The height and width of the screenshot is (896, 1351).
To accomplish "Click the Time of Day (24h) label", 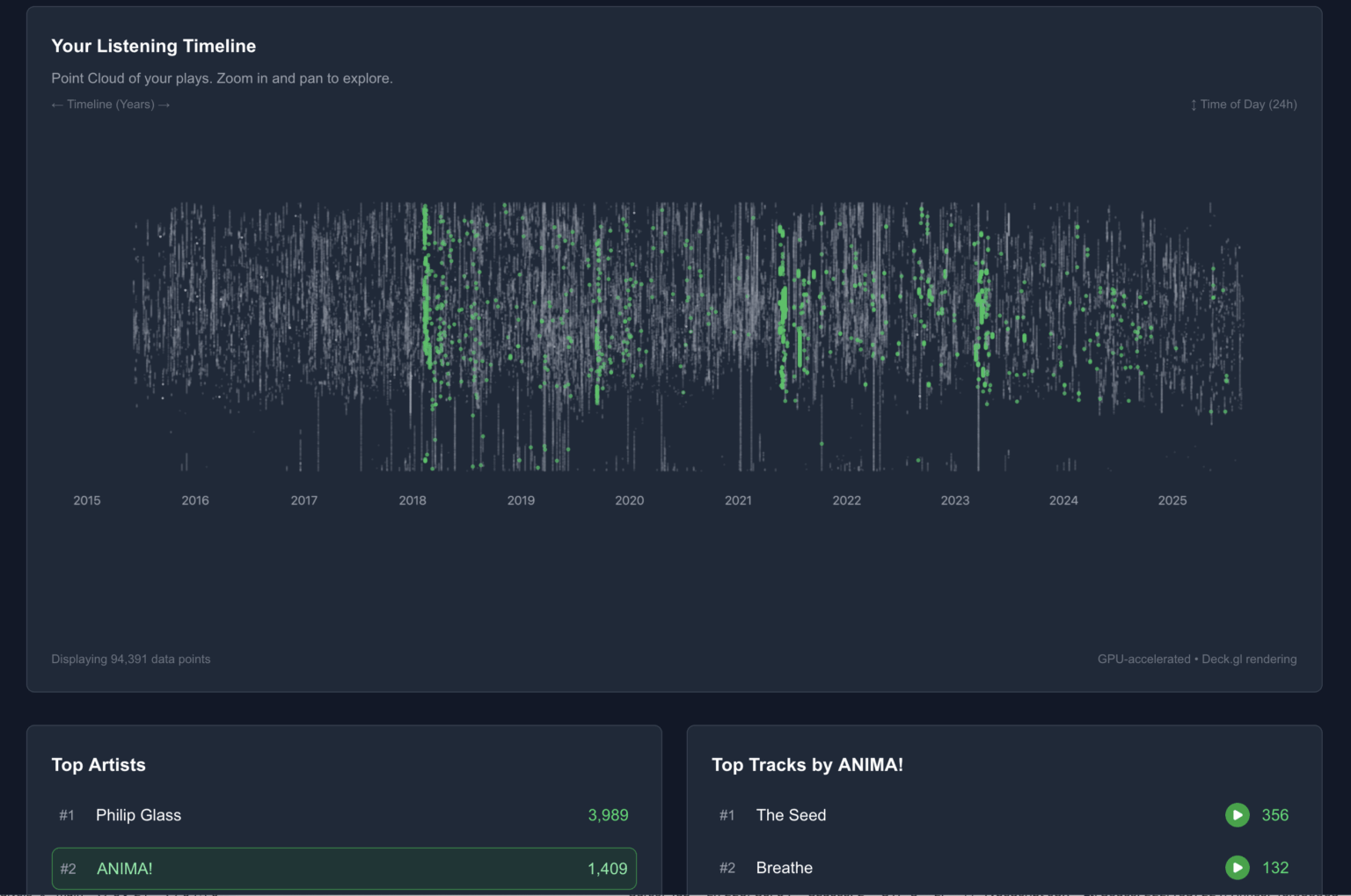I will click(x=1244, y=104).
